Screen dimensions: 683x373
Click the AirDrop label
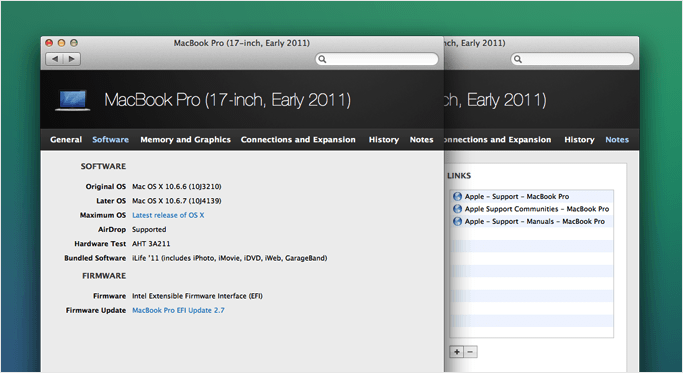(112, 229)
